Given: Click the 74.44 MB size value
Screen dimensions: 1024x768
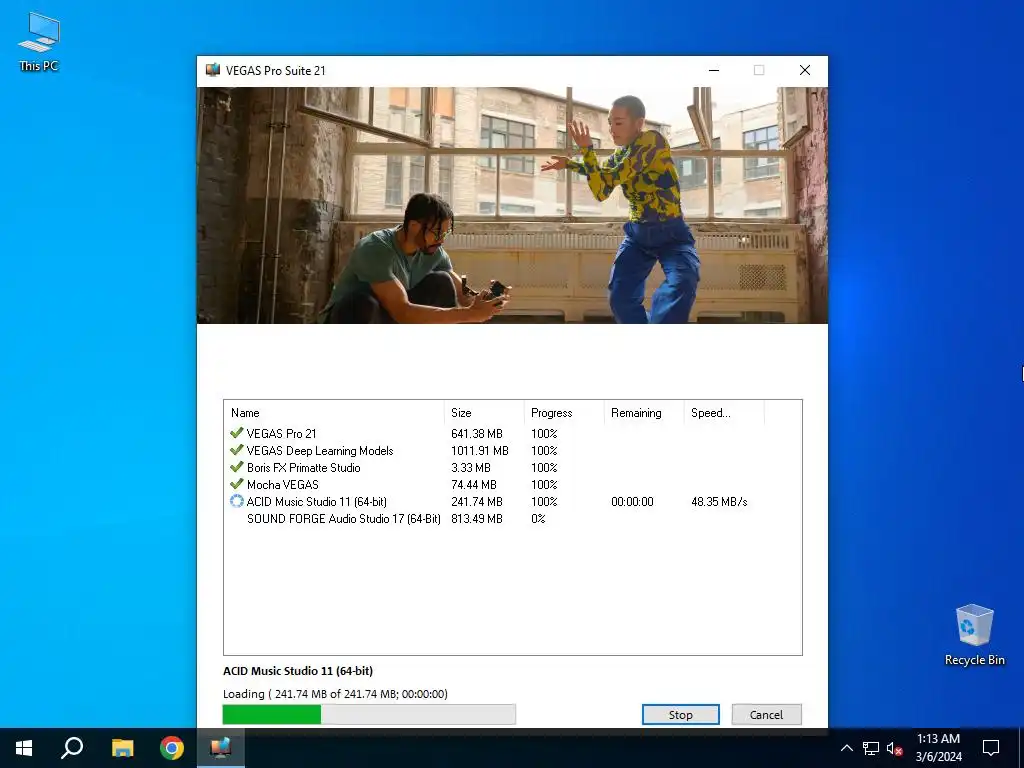Looking at the screenshot, I should click(x=473, y=485).
